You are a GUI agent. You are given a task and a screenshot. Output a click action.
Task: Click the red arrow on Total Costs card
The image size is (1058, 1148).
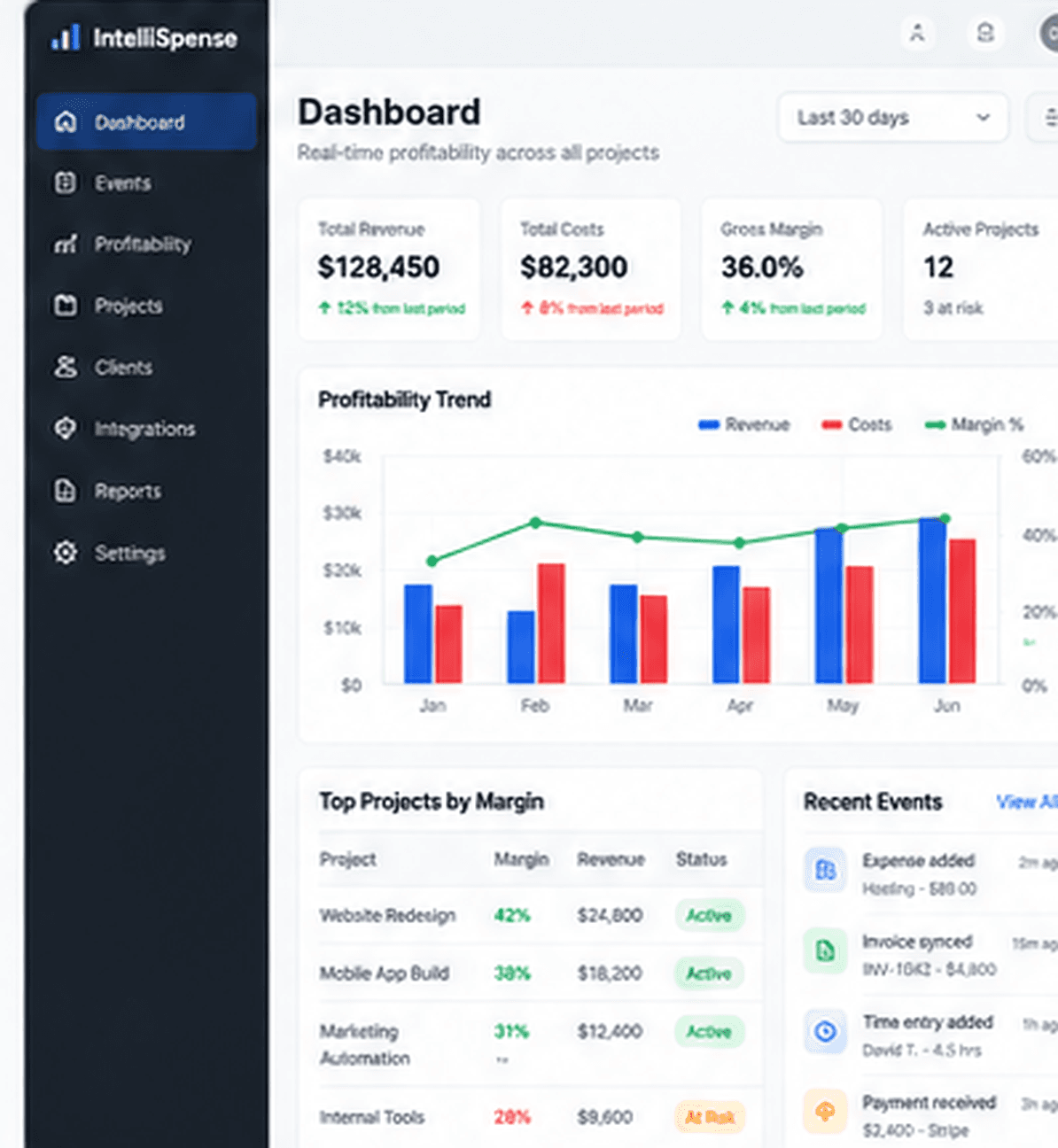[527, 307]
